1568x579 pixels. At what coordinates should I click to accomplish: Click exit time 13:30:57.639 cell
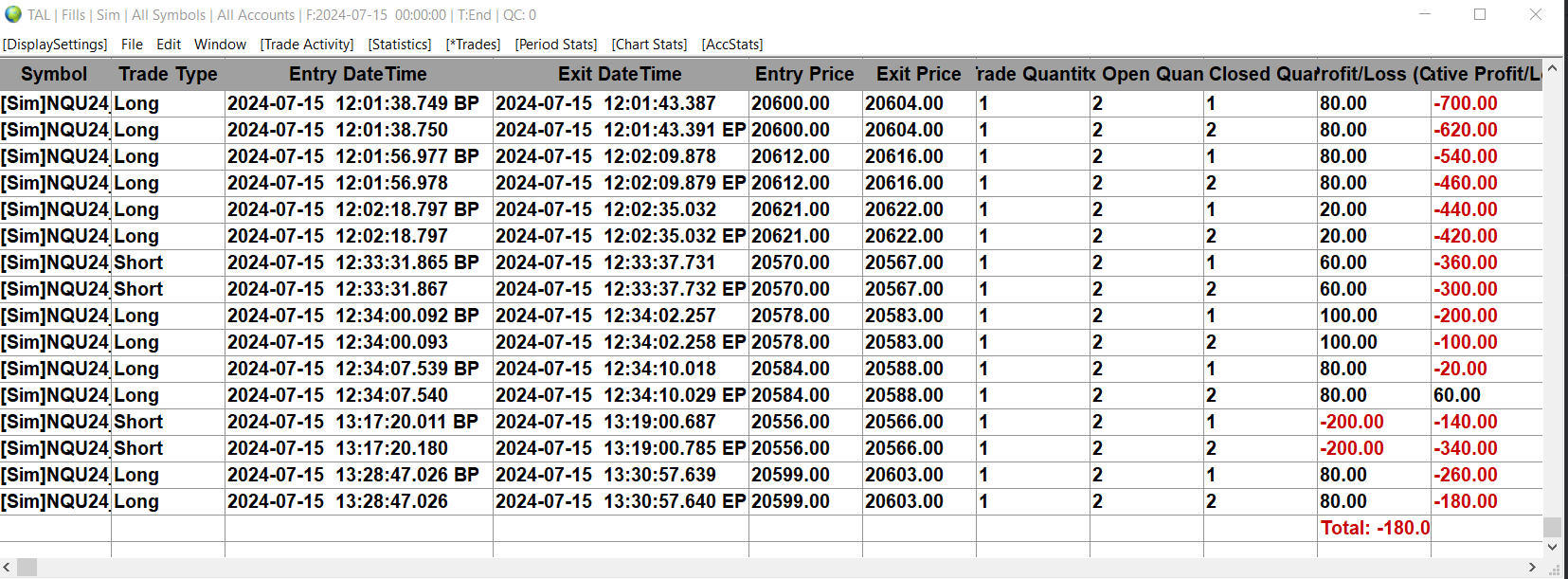[621, 475]
